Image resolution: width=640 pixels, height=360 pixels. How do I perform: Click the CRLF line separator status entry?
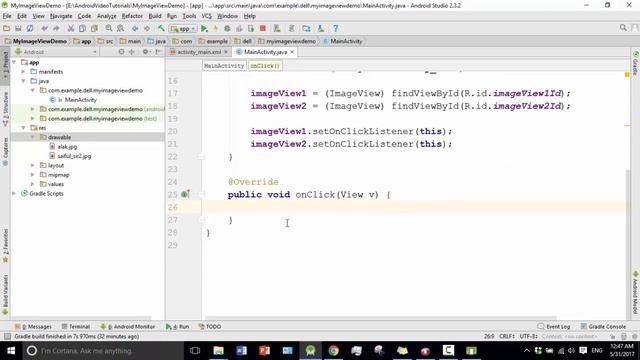point(507,336)
